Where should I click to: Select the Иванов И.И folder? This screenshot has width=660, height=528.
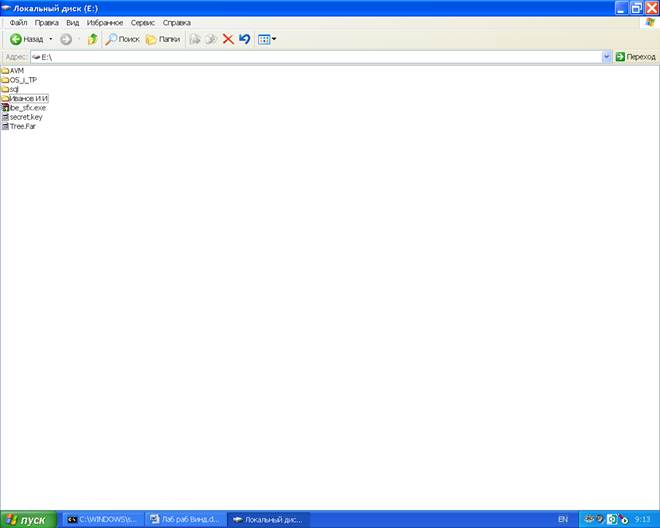click(x=25, y=99)
